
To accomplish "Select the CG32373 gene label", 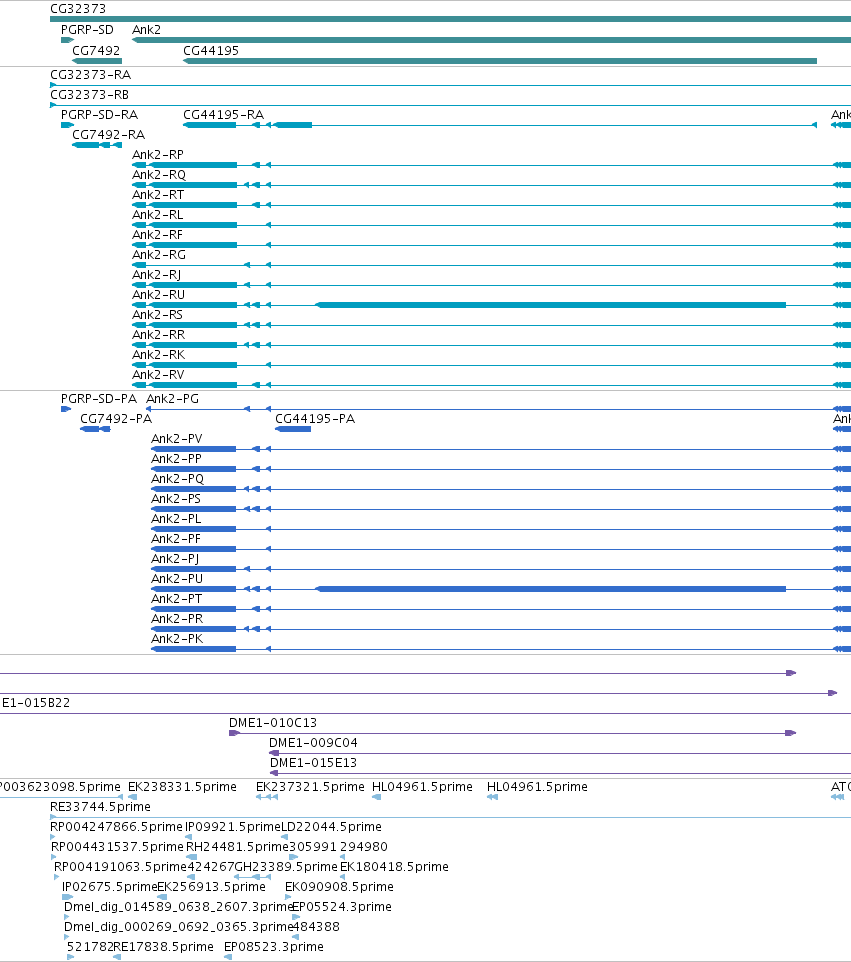I will (78, 9).
